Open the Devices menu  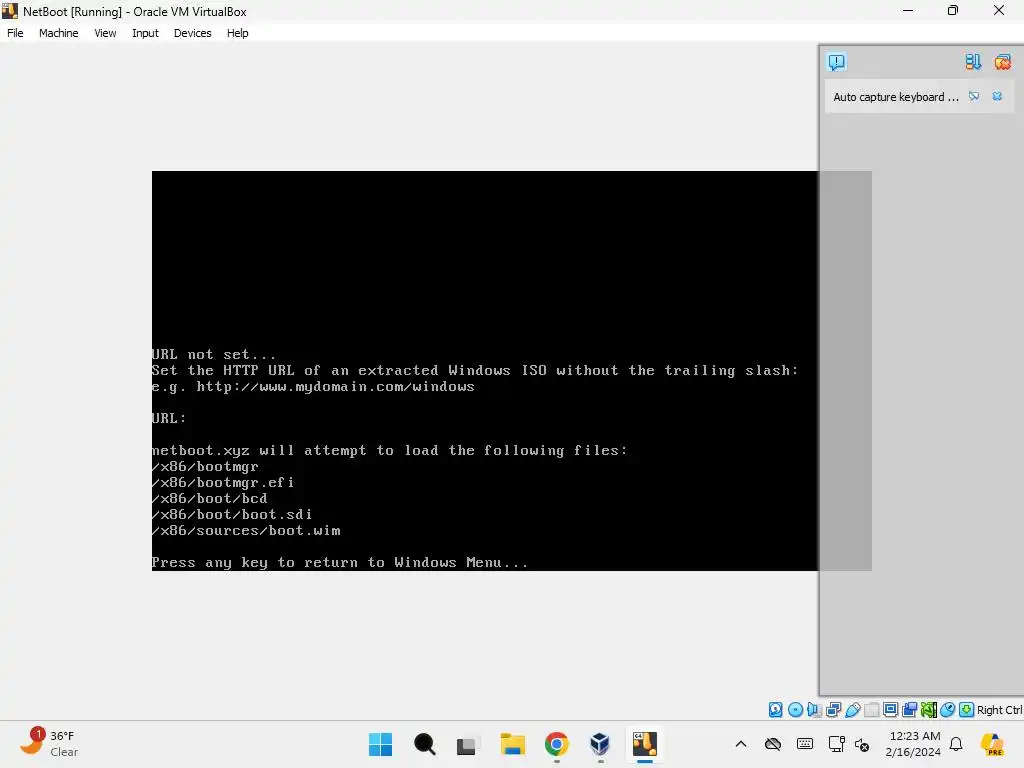coord(193,33)
